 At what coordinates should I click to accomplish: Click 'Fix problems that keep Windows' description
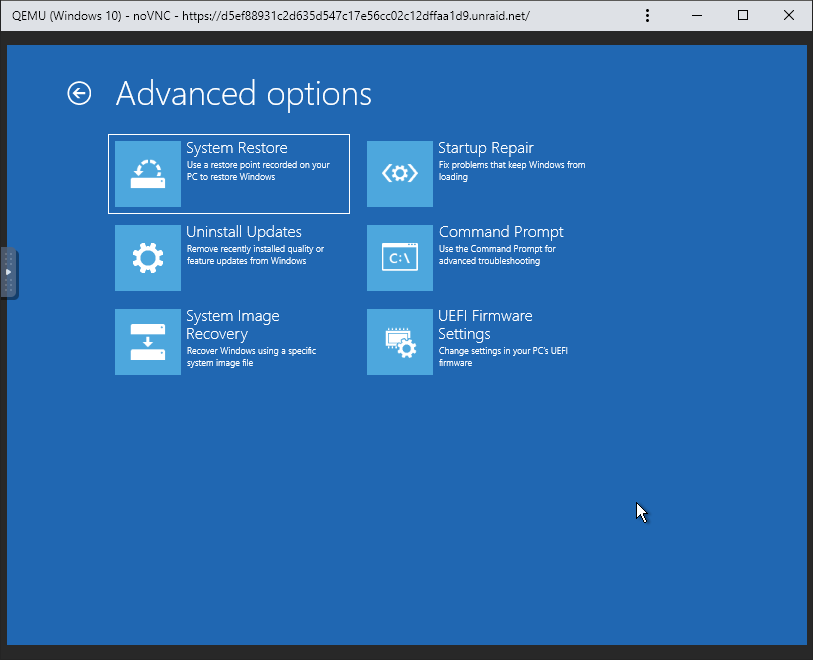(x=512, y=171)
